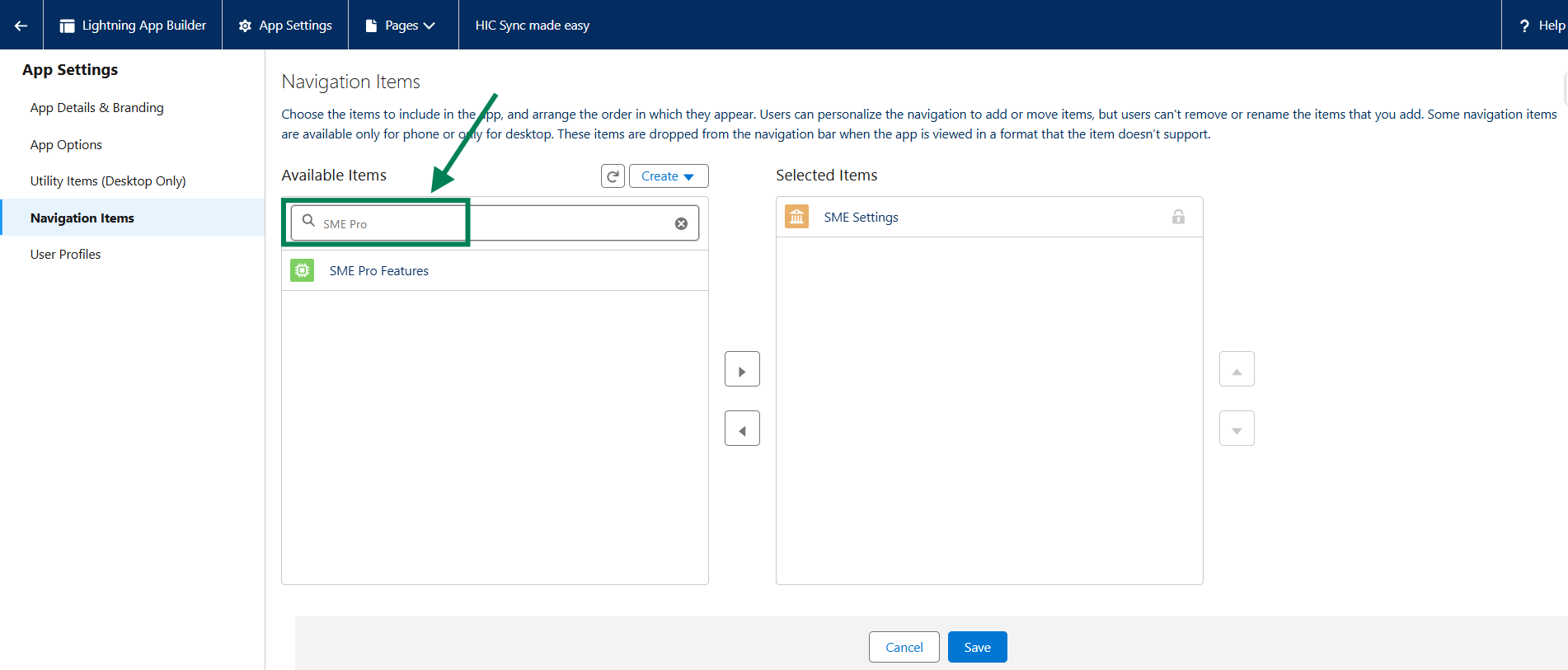Select SME Pro Features item
The height and width of the screenshot is (670, 1568).
pyautogui.click(x=495, y=270)
